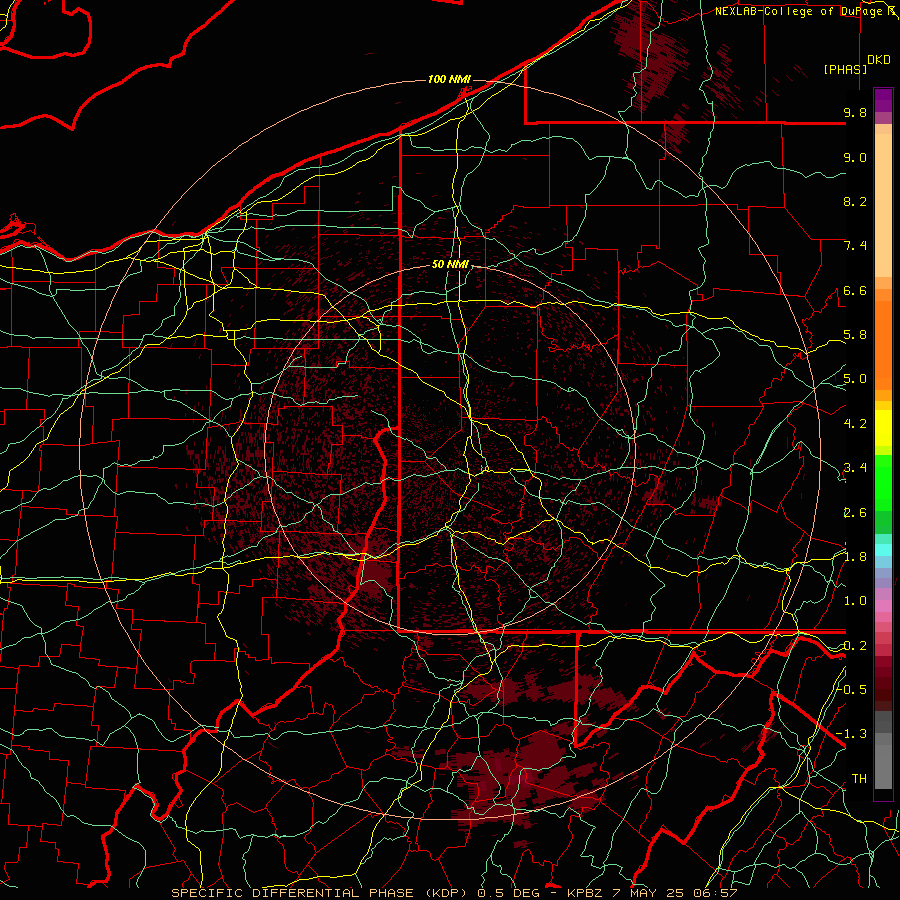This screenshot has width=900, height=900.
Task: Select the orange segment of the color bar
Action: pos(883,345)
